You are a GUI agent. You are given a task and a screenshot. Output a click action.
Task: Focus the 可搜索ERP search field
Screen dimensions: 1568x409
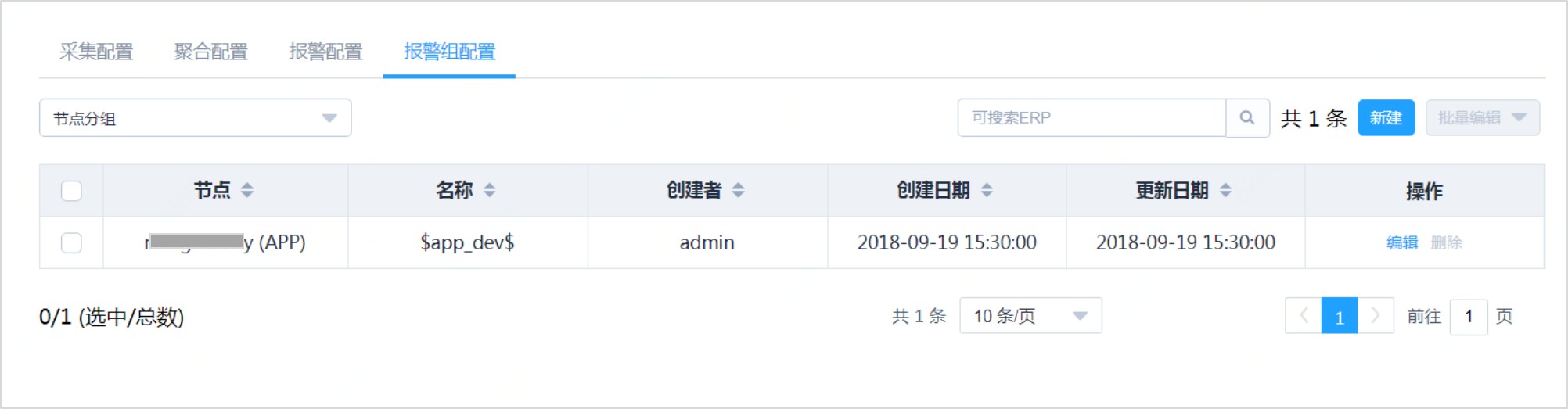(1091, 118)
